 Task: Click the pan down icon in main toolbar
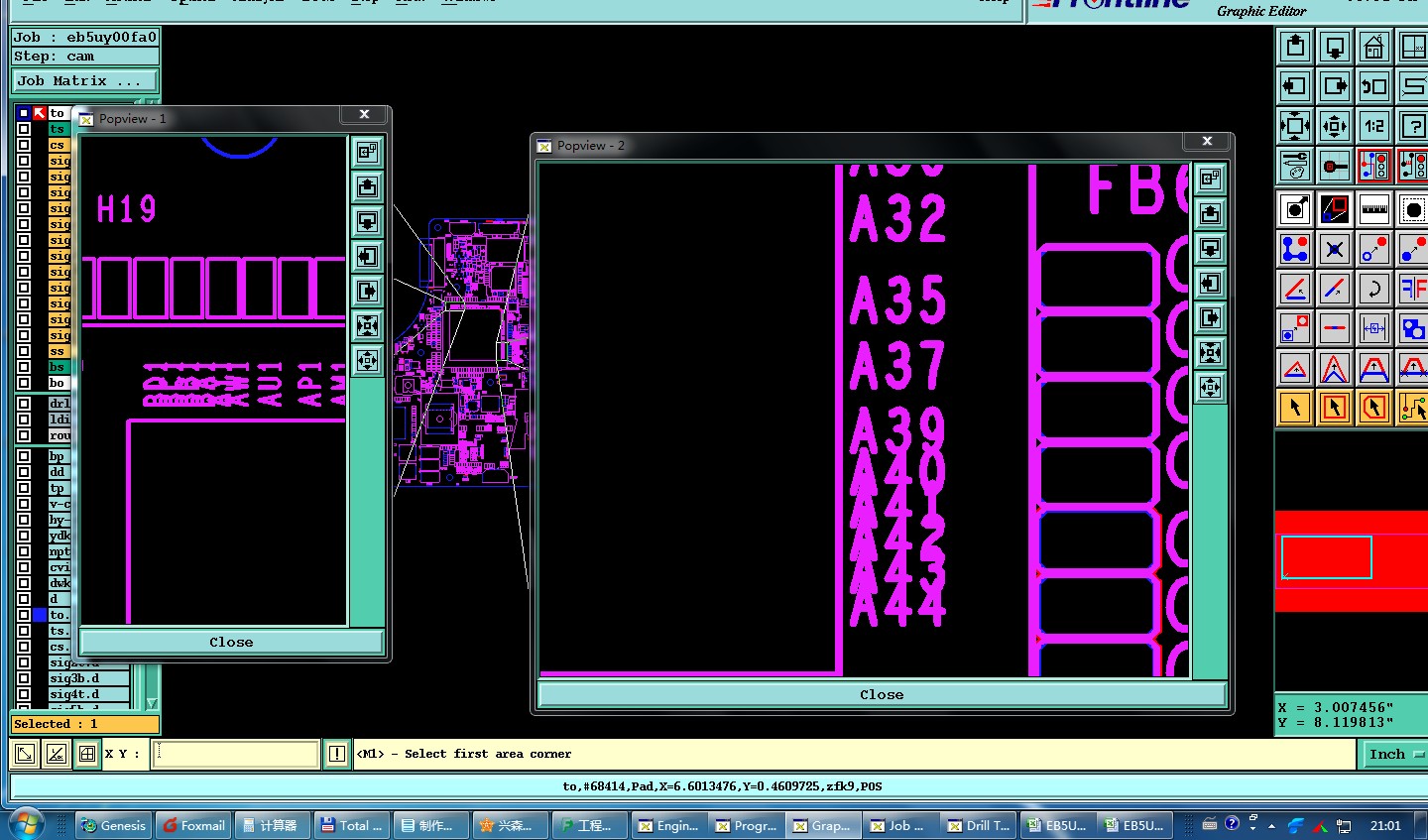coord(1335,47)
